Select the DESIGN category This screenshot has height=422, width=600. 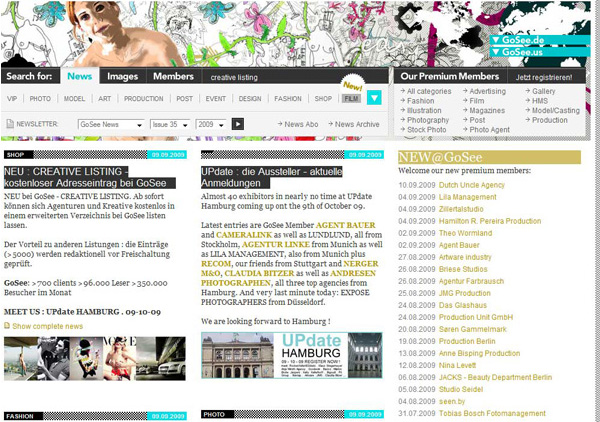click(x=250, y=99)
